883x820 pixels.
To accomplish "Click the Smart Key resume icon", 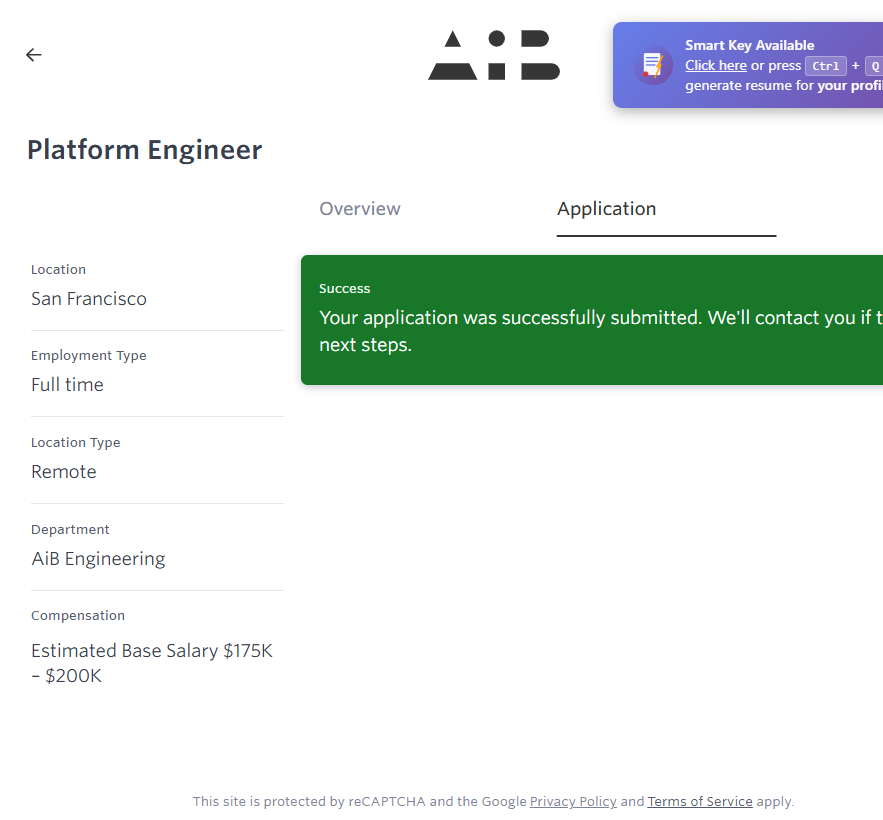I will (653, 66).
